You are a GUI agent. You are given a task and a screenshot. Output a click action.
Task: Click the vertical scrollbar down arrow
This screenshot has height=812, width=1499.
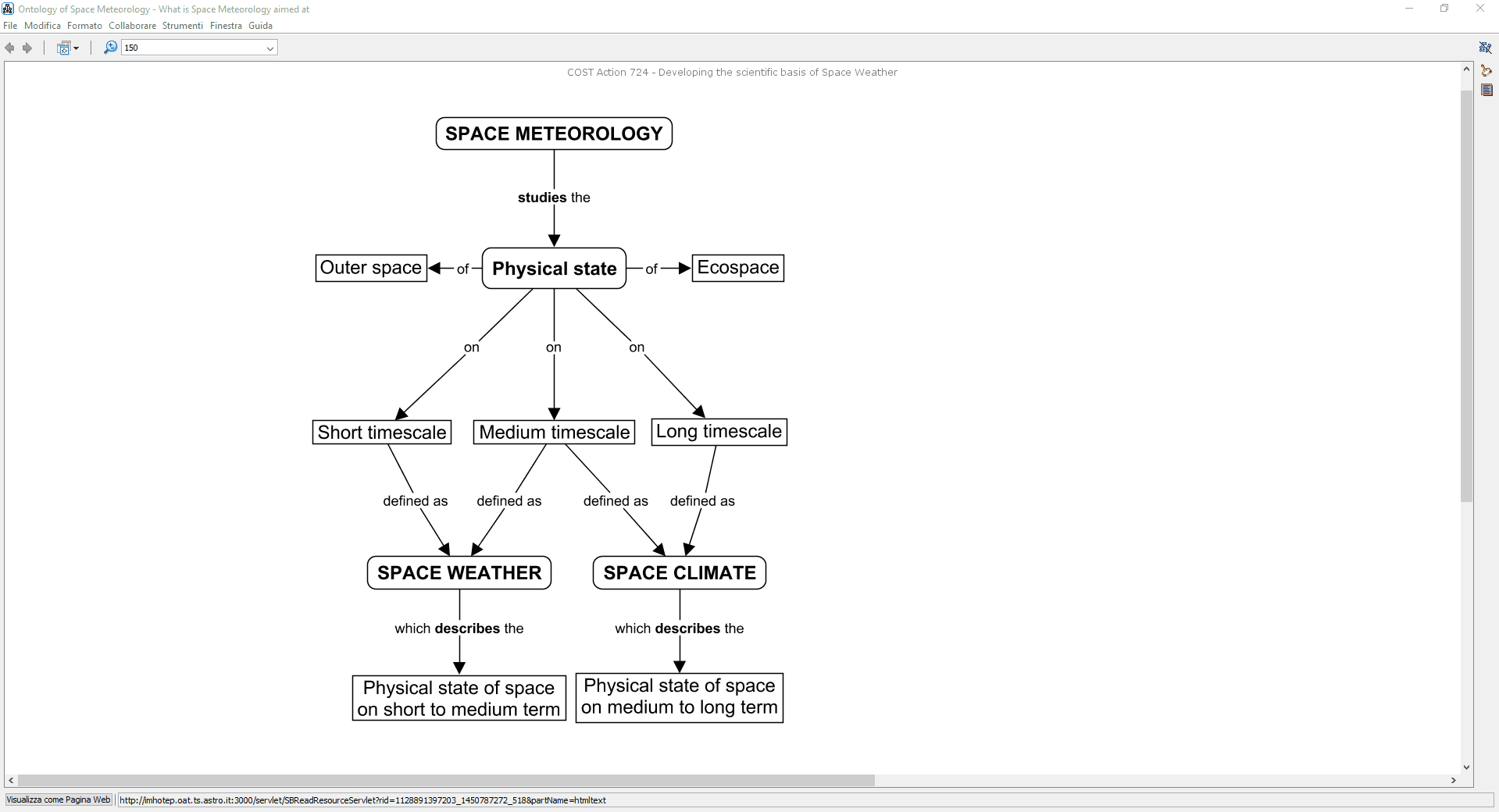[x=1466, y=767]
